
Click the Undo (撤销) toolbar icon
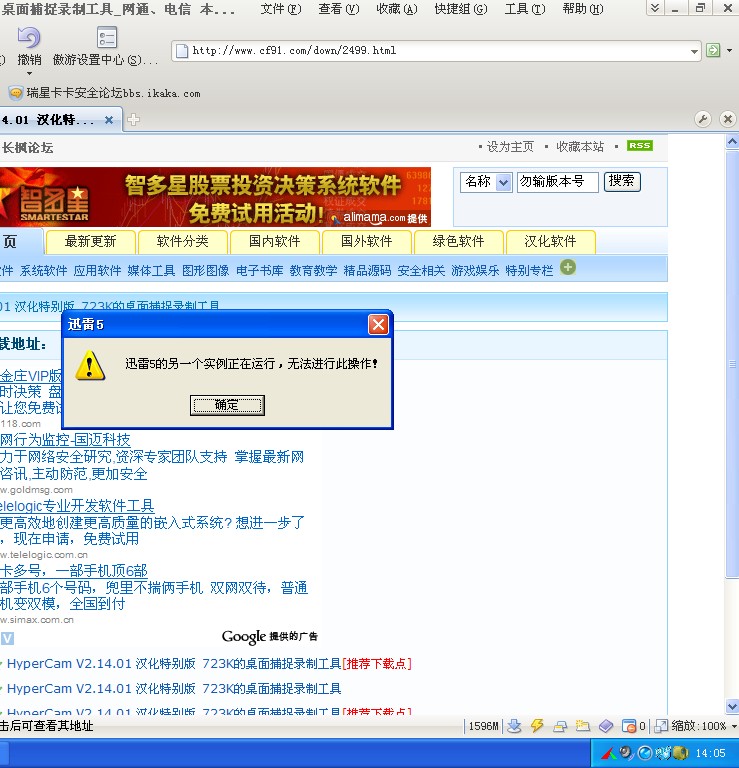(29, 38)
